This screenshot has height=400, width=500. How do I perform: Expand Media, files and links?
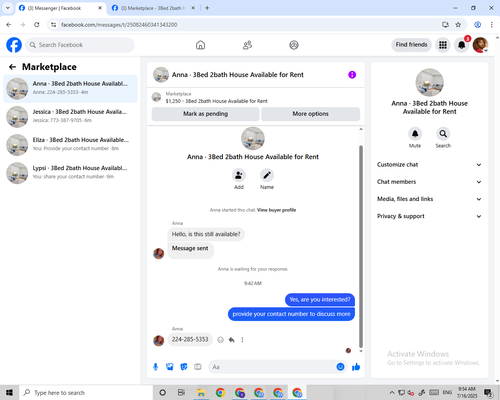coord(429,199)
